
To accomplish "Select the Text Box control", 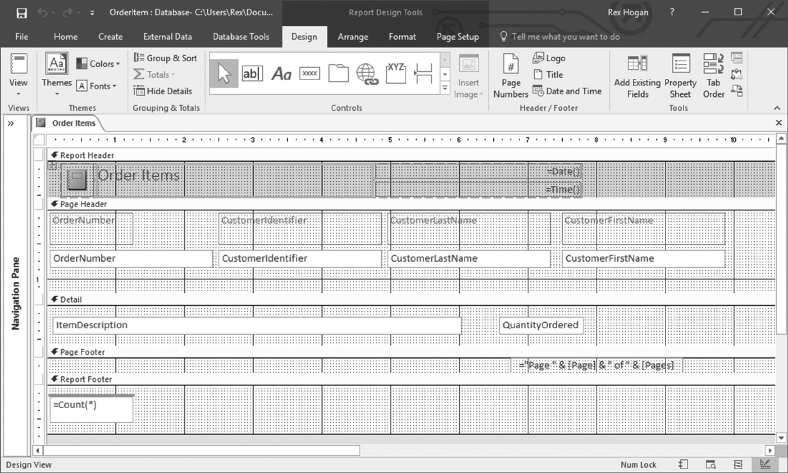I will click(252, 74).
